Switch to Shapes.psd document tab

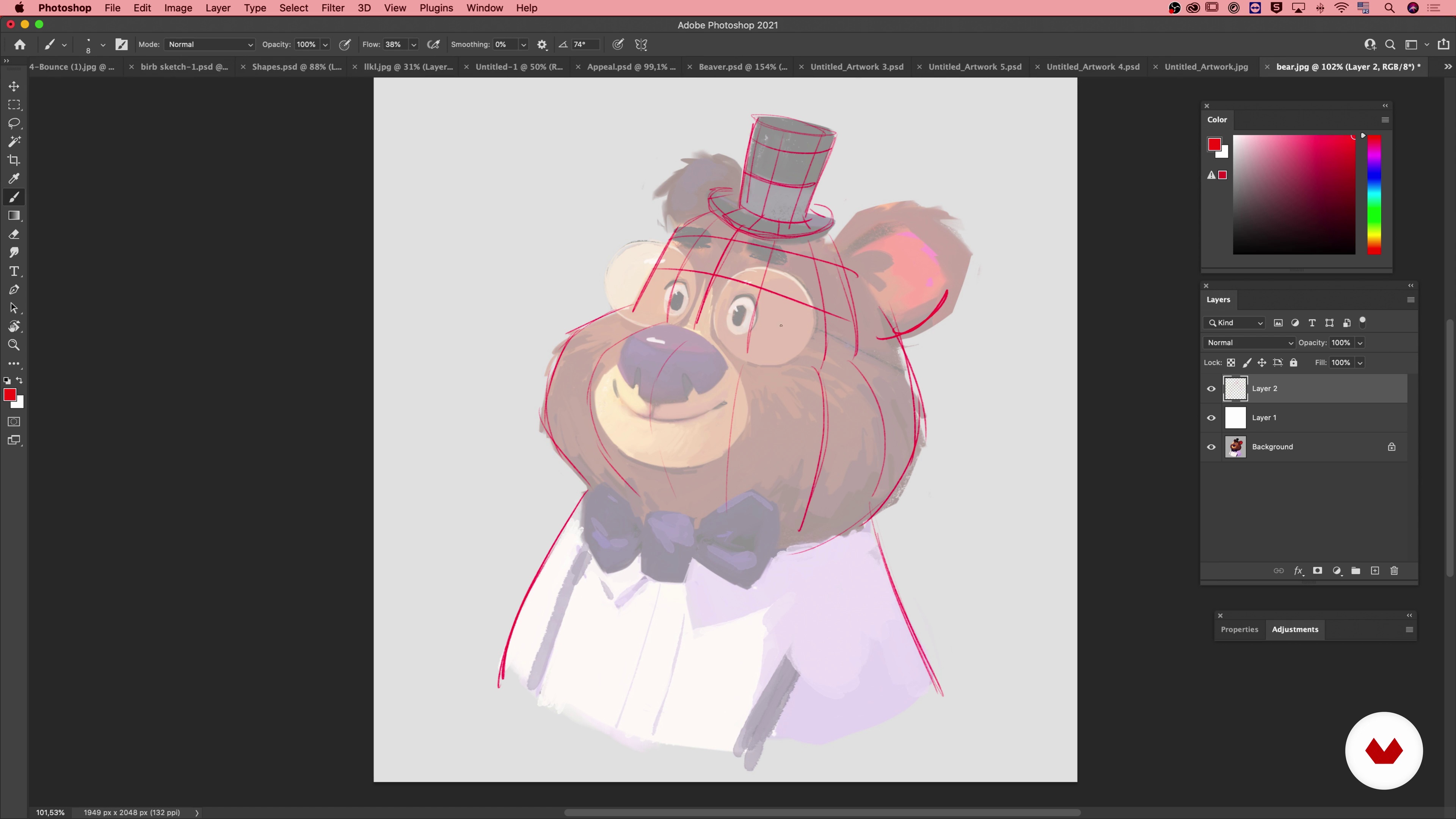[297, 67]
